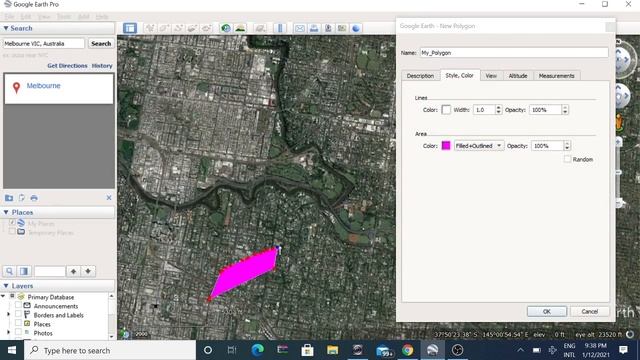This screenshot has height=360, width=640.
Task: Switch to the Measurements tab
Action: tap(556, 76)
